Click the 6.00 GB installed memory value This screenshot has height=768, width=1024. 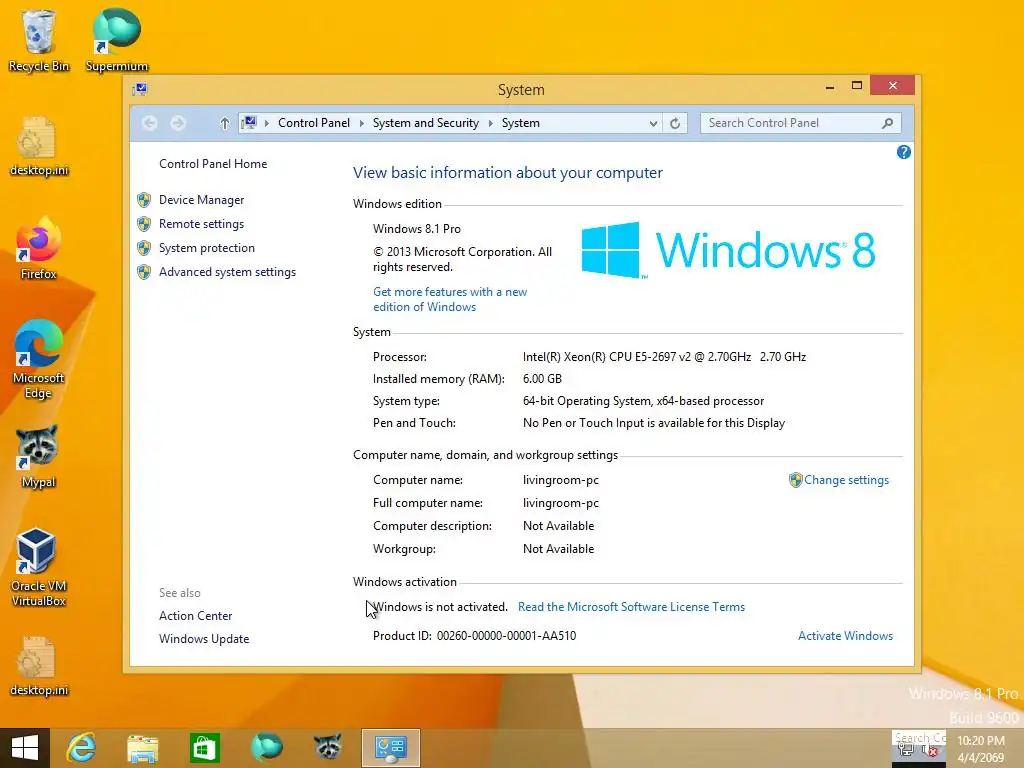(542, 379)
